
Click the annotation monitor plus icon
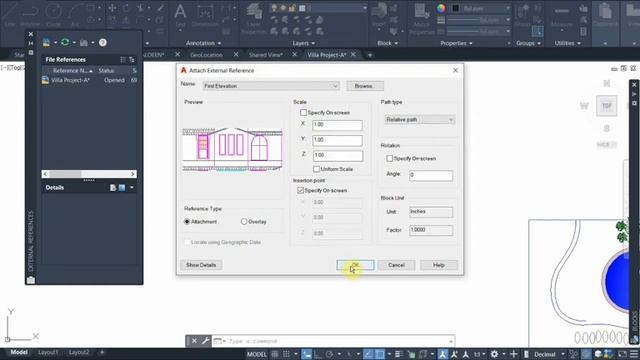pyautogui.click(x=513, y=354)
